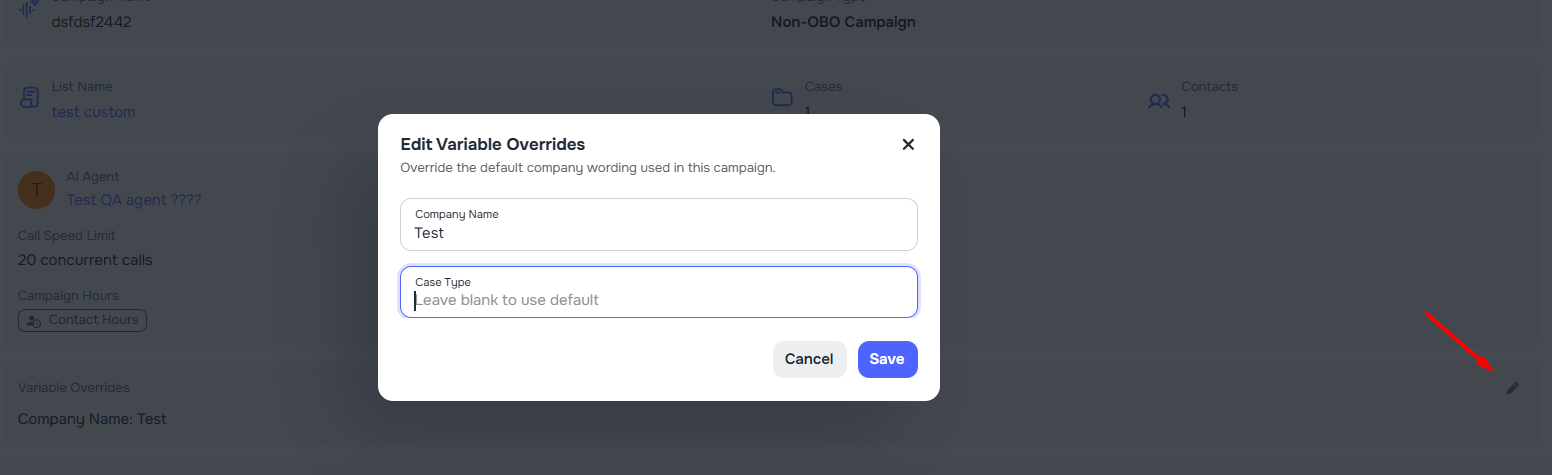1552x475 pixels.
Task: Open the "test custom" list link
Action: coord(93,112)
